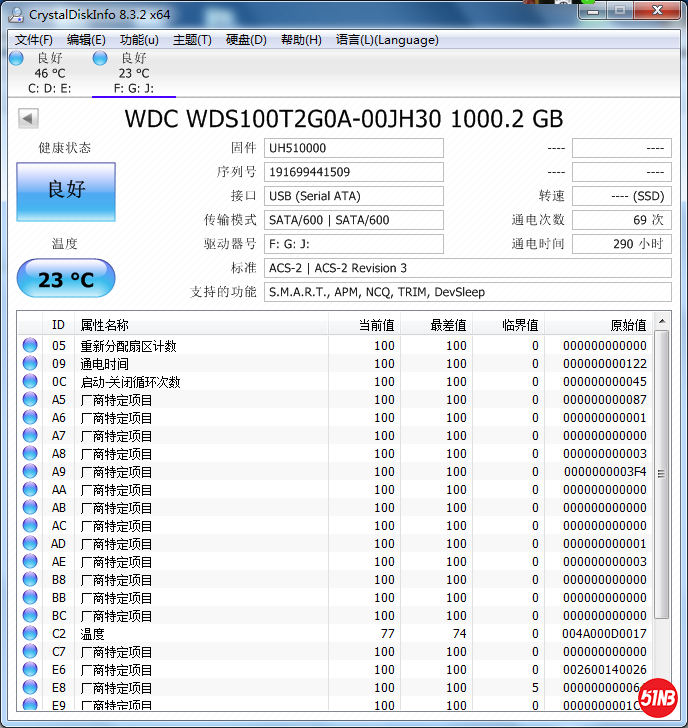688x728 pixels.
Task: Click the scroll down arrow of attribute list
Action: pyautogui.click(x=662, y=705)
